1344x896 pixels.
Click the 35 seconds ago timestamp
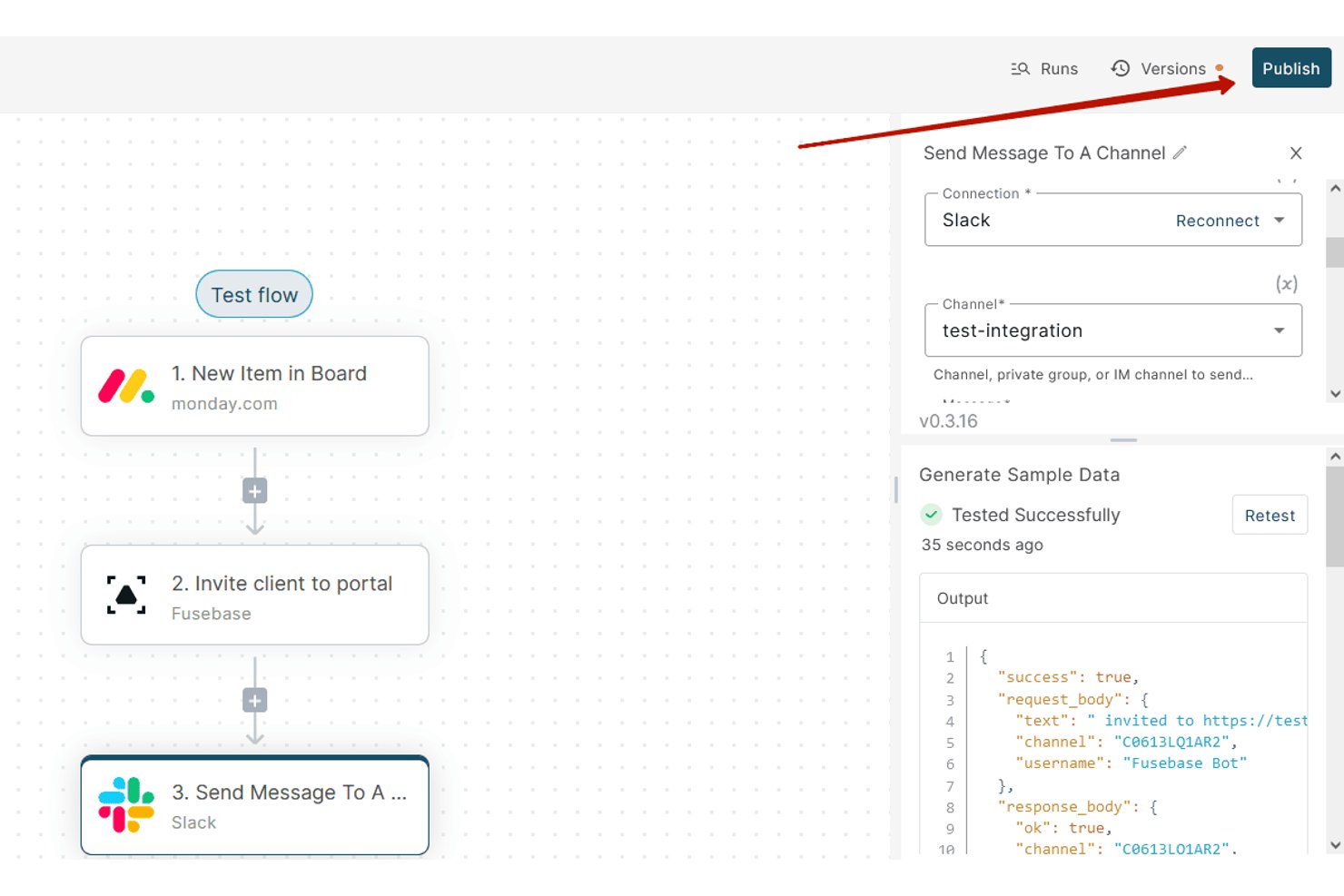pos(982,545)
